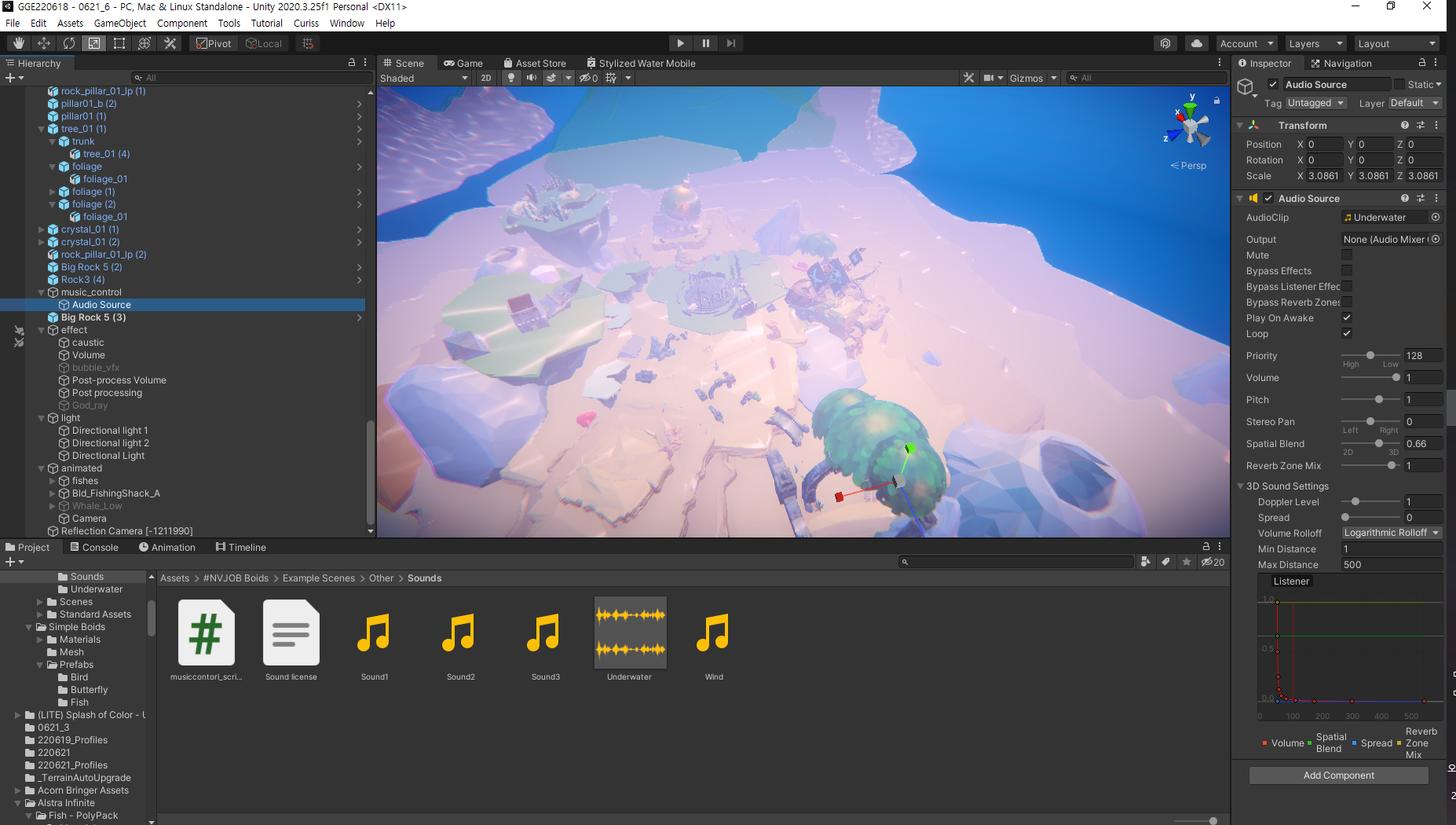
Task: Toggle the Static checkbox
Action: [x=1399, y=84]
